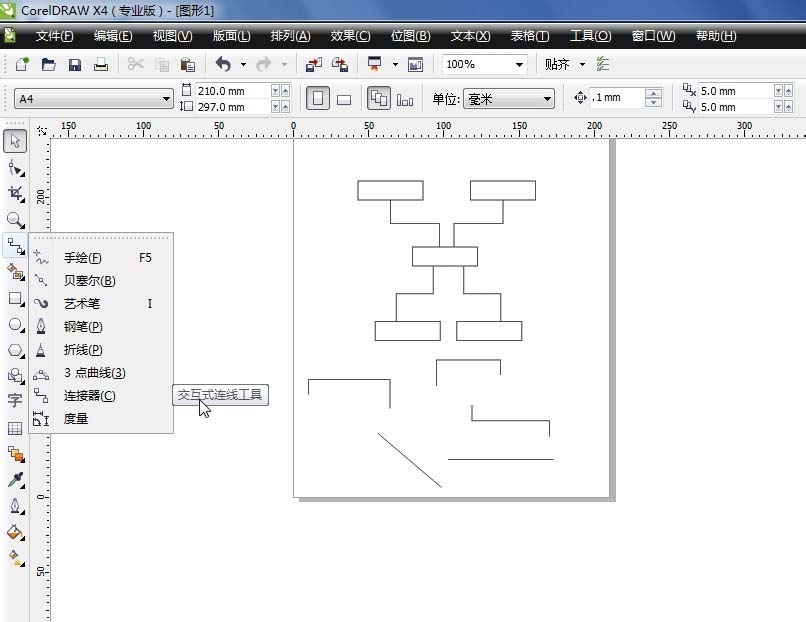Image resolution: width=806 pixels, height=622 pixels.
Task: Open the 毫米 units dropdown
Action: 509,99
